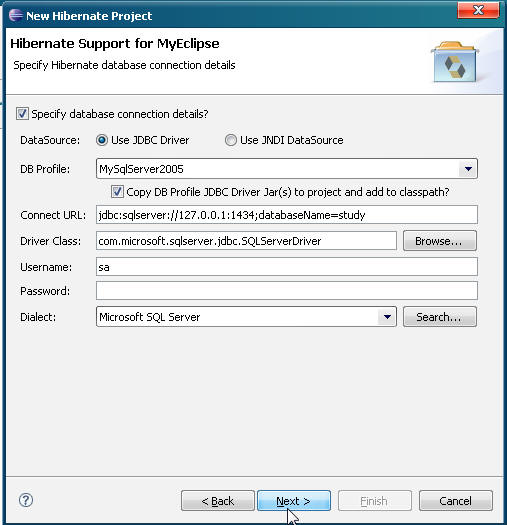Click the 'DB Profile:' label

(x=45, y=169)
